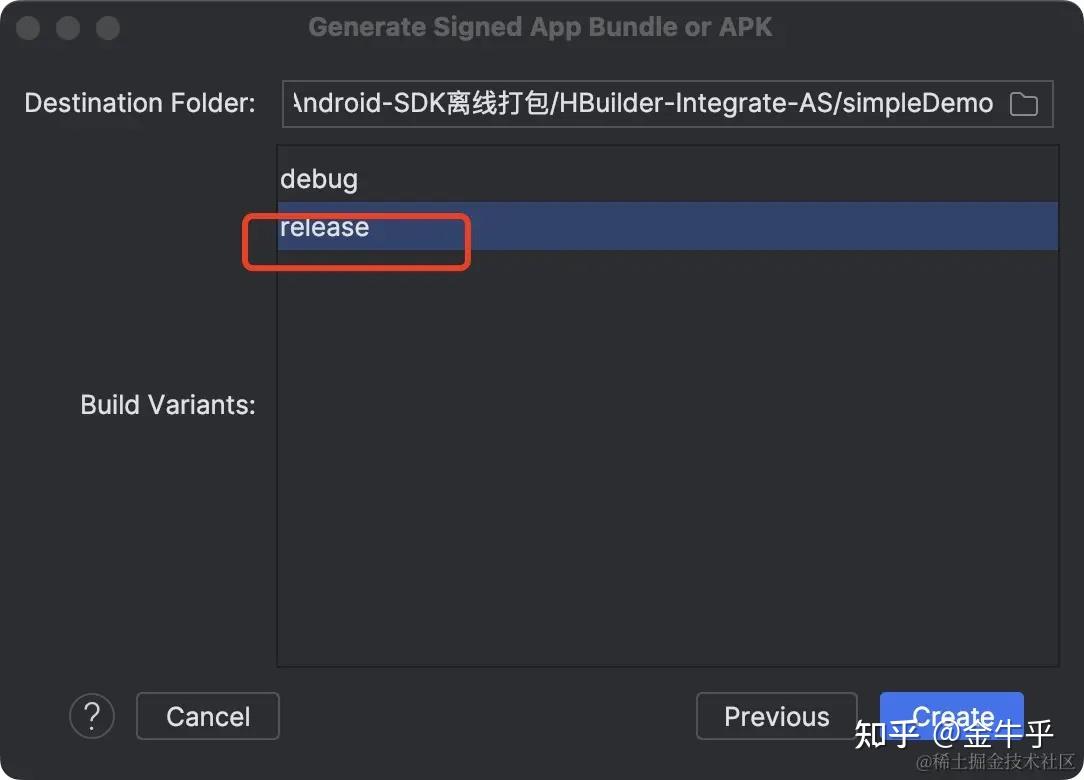Click the dialog title bar text

pyautogui.click(x=540, y=27)
